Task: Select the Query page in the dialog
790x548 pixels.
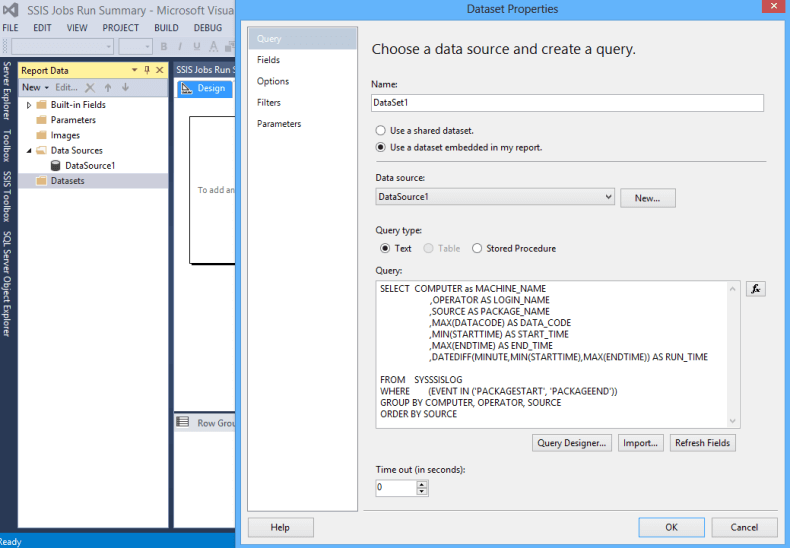Action: [x=303, y=38]
